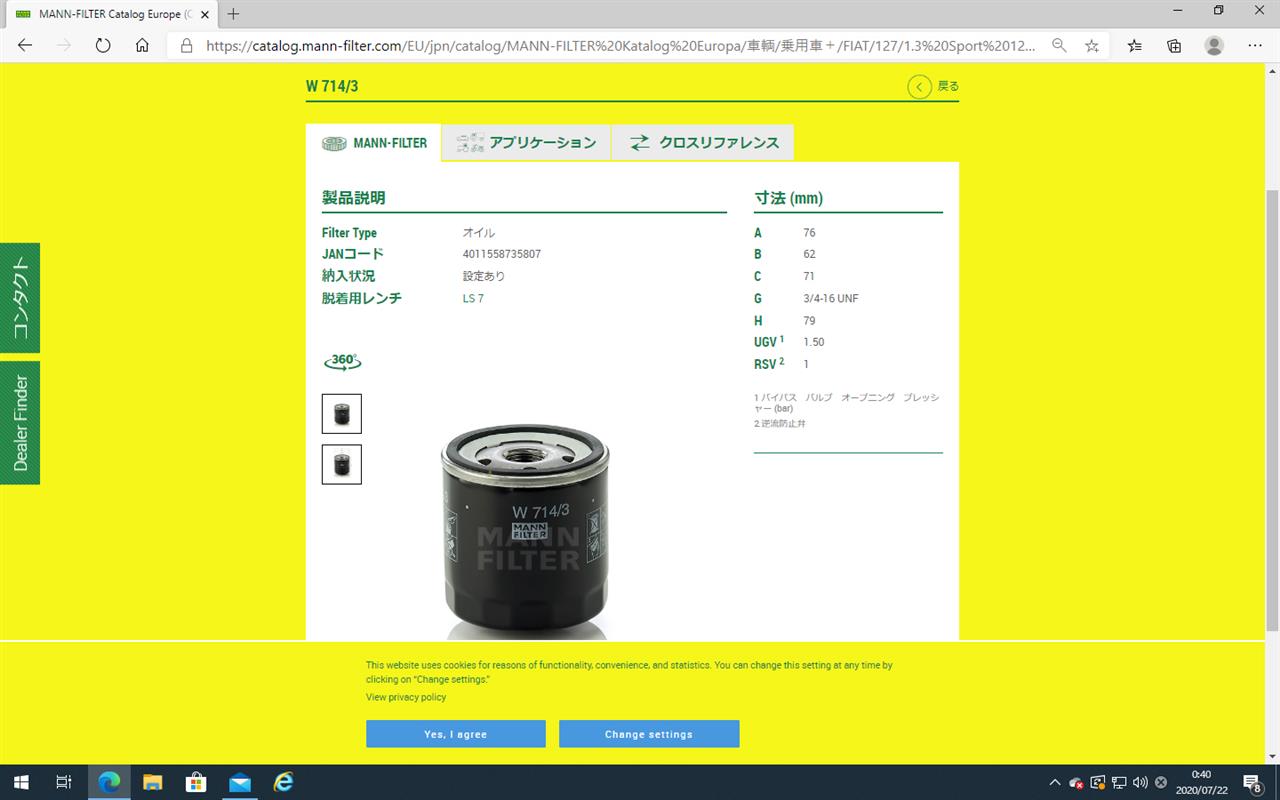Open the Favorites list icon
The height and width of the screenshot is (800, 1280).
(x=1135, y=45)
